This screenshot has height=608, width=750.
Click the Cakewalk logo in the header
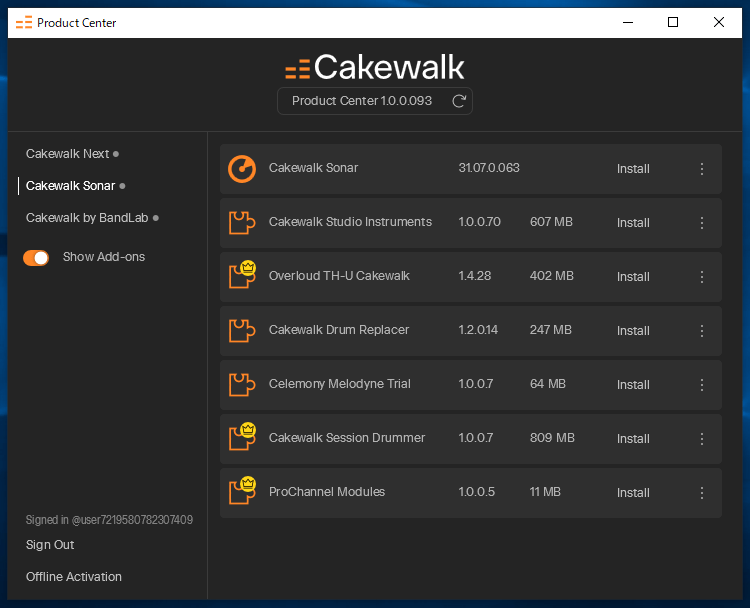coord(375,67)
